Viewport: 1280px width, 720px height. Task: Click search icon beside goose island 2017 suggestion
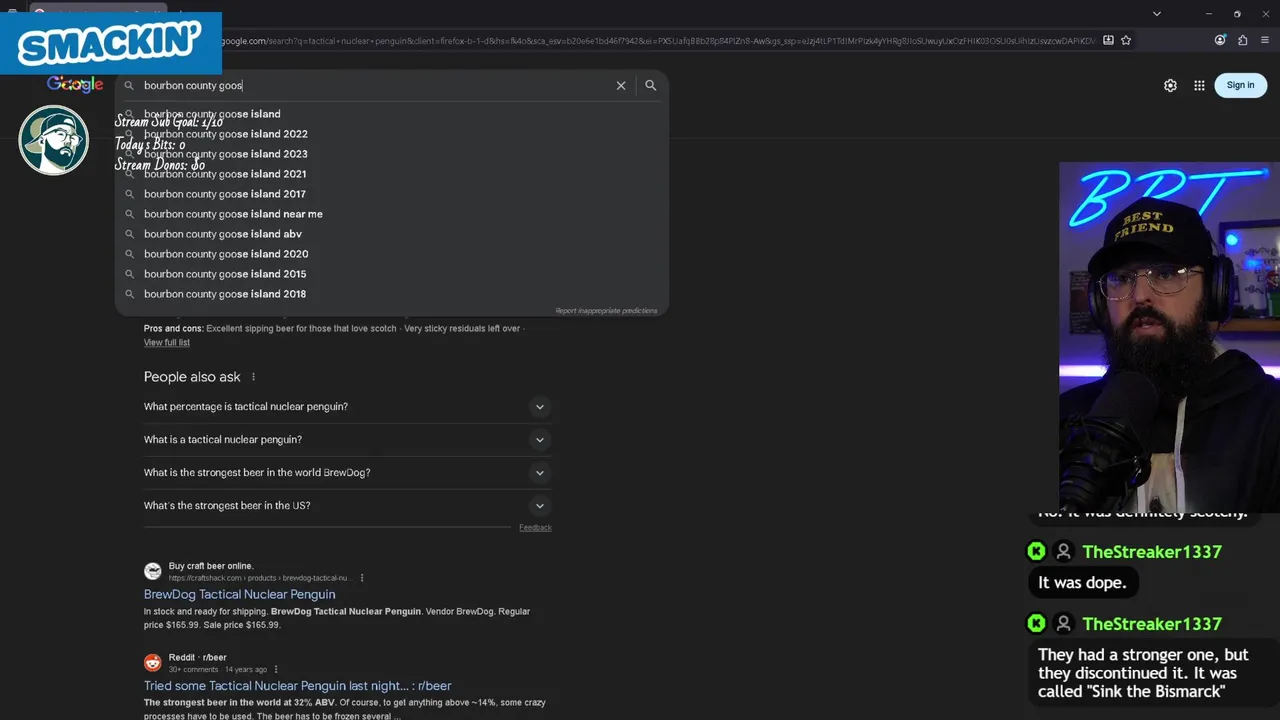pyautogui.click(x=129, y=194)
